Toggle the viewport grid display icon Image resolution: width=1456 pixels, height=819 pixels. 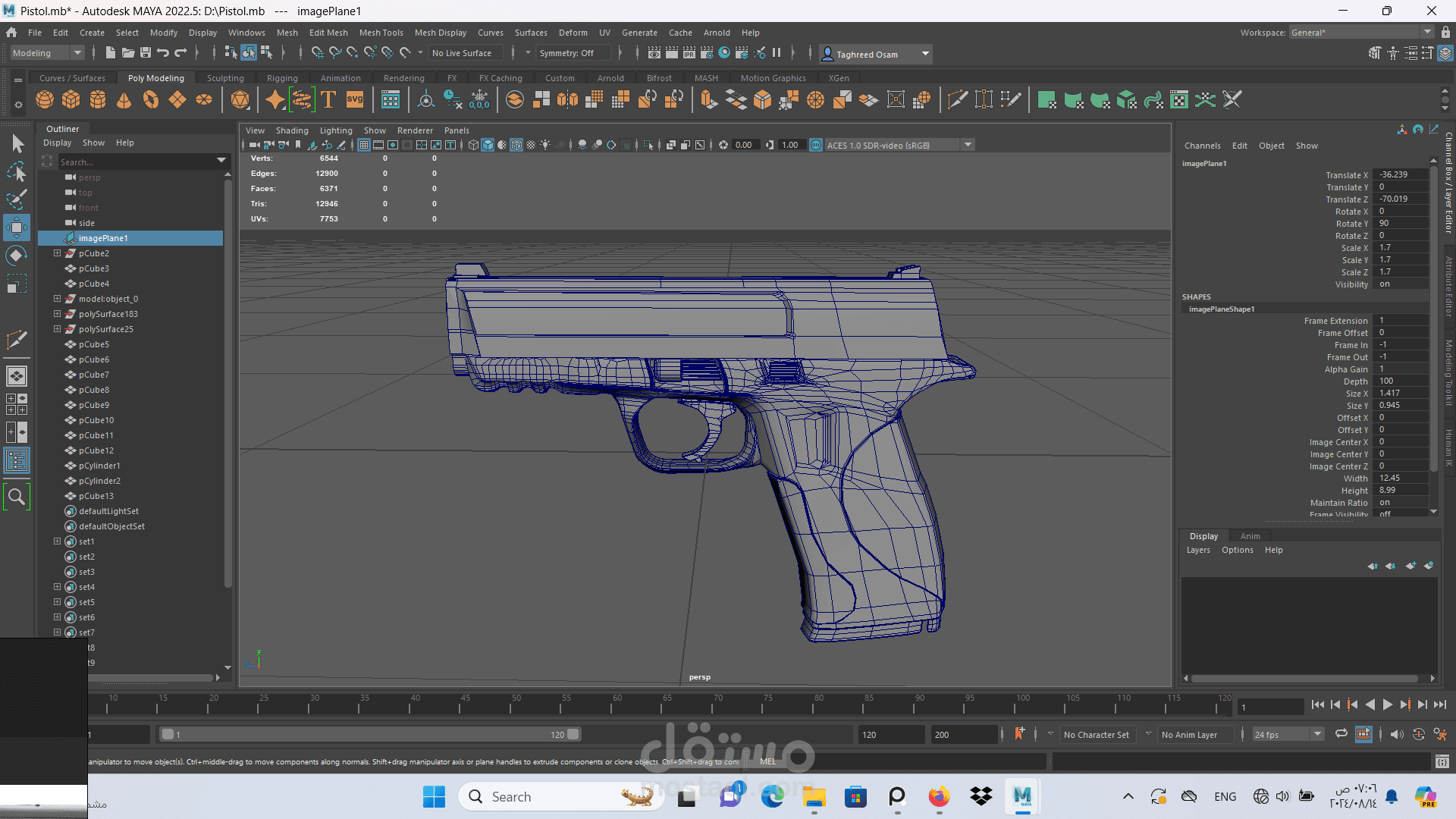[x=364, y=145]
